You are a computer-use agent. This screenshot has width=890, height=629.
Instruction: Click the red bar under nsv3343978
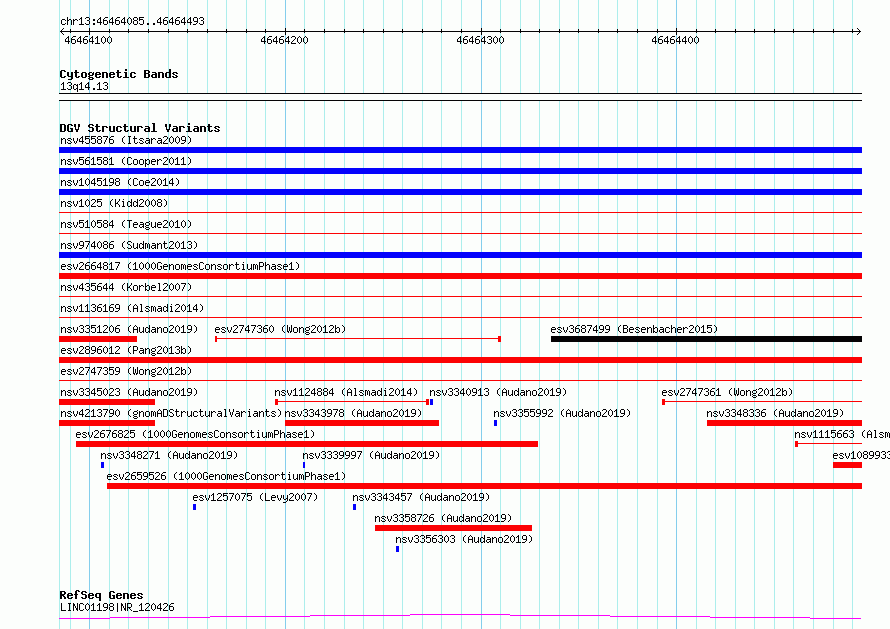[x=362, y=423]
